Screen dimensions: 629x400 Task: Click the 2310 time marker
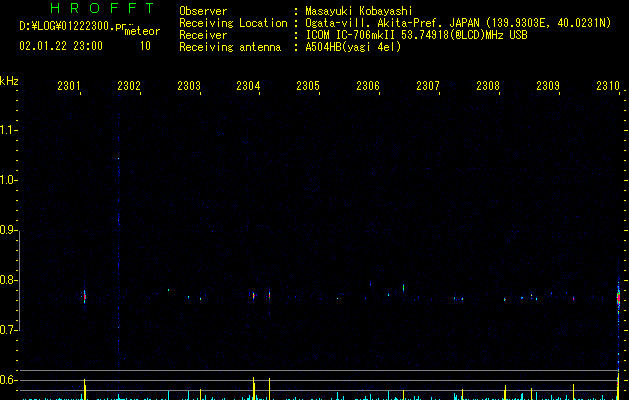tap(608, 86)
